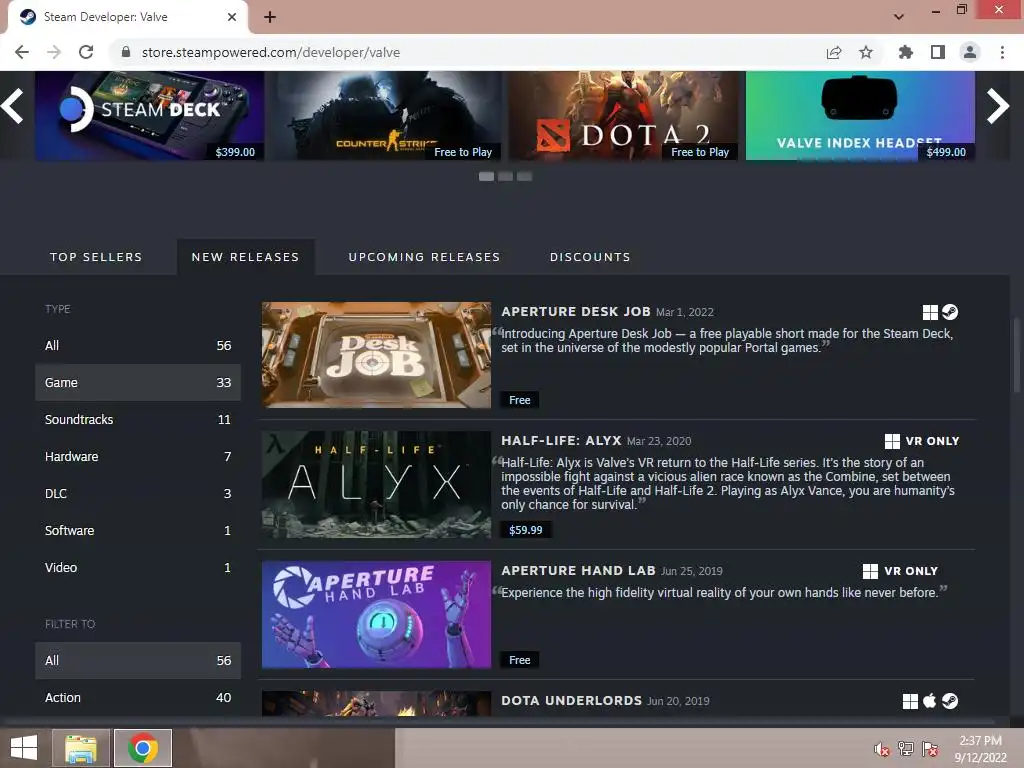Open the Aperture Hand Lab title link
1024x768 pixels.
point(579,571)
